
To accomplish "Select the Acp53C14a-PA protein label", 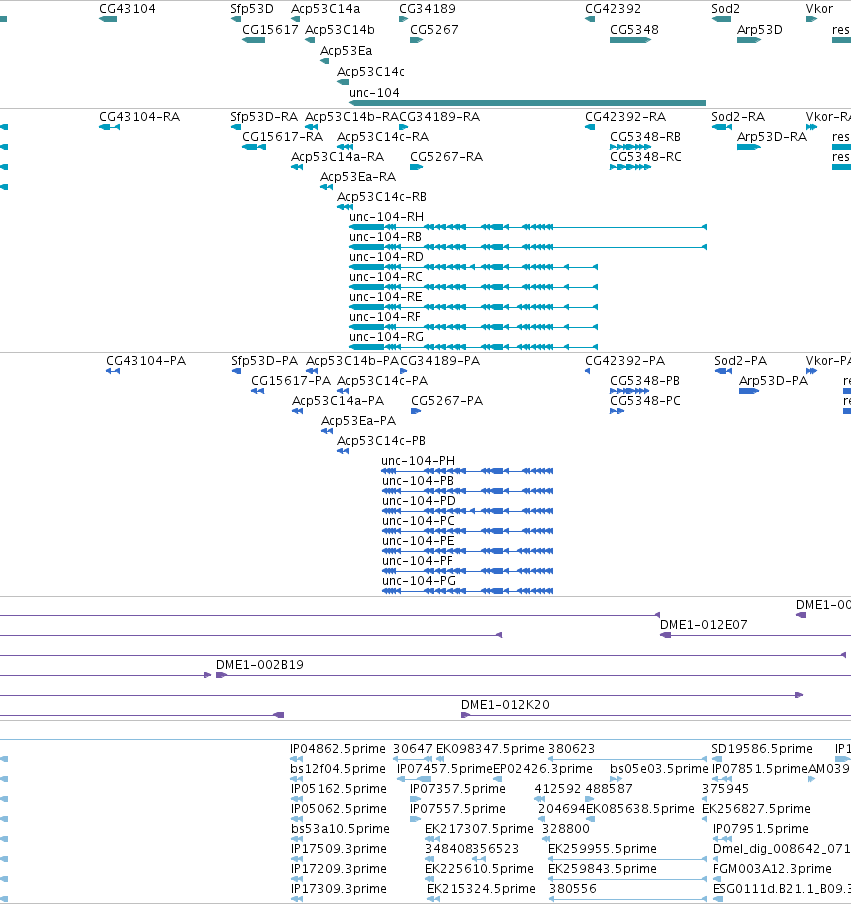I will [338, 401].
